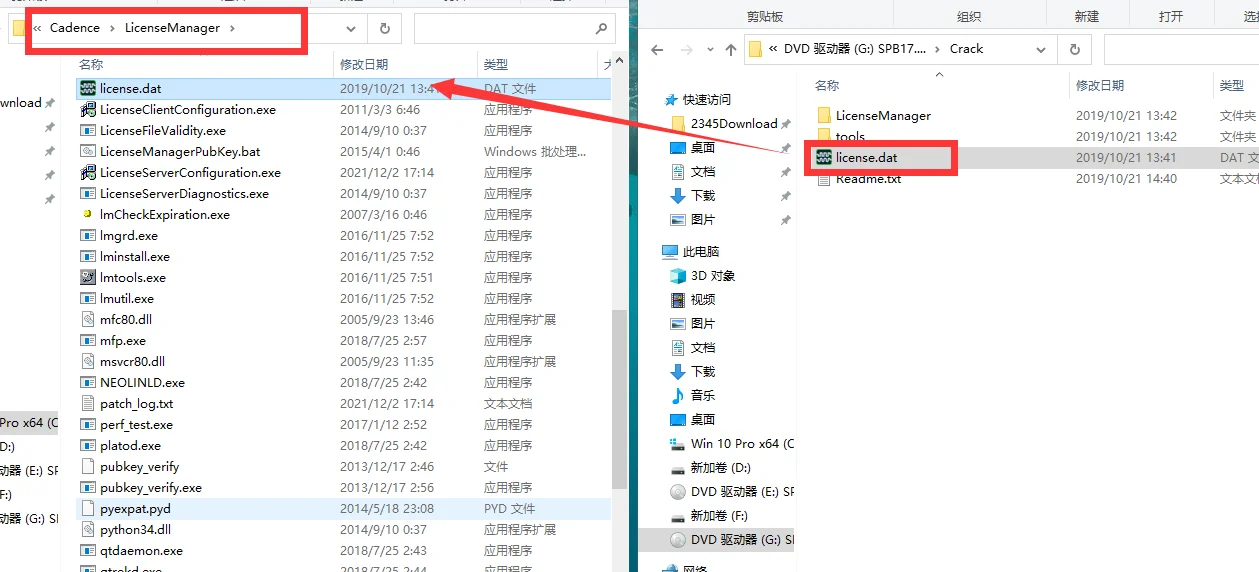Click the 3D 对象 icon in navigation pane
The width and height of the screenshot is (1259, 572).
pos(678,276)
